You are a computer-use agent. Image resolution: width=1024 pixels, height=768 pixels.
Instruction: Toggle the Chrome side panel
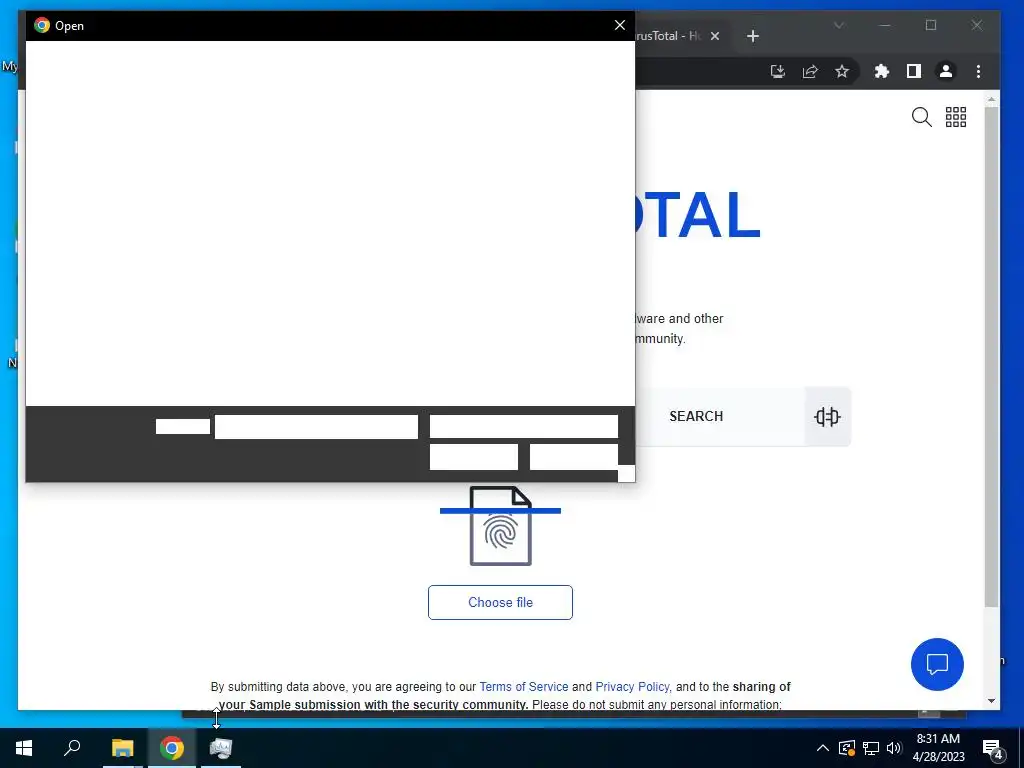click(914, 71)
